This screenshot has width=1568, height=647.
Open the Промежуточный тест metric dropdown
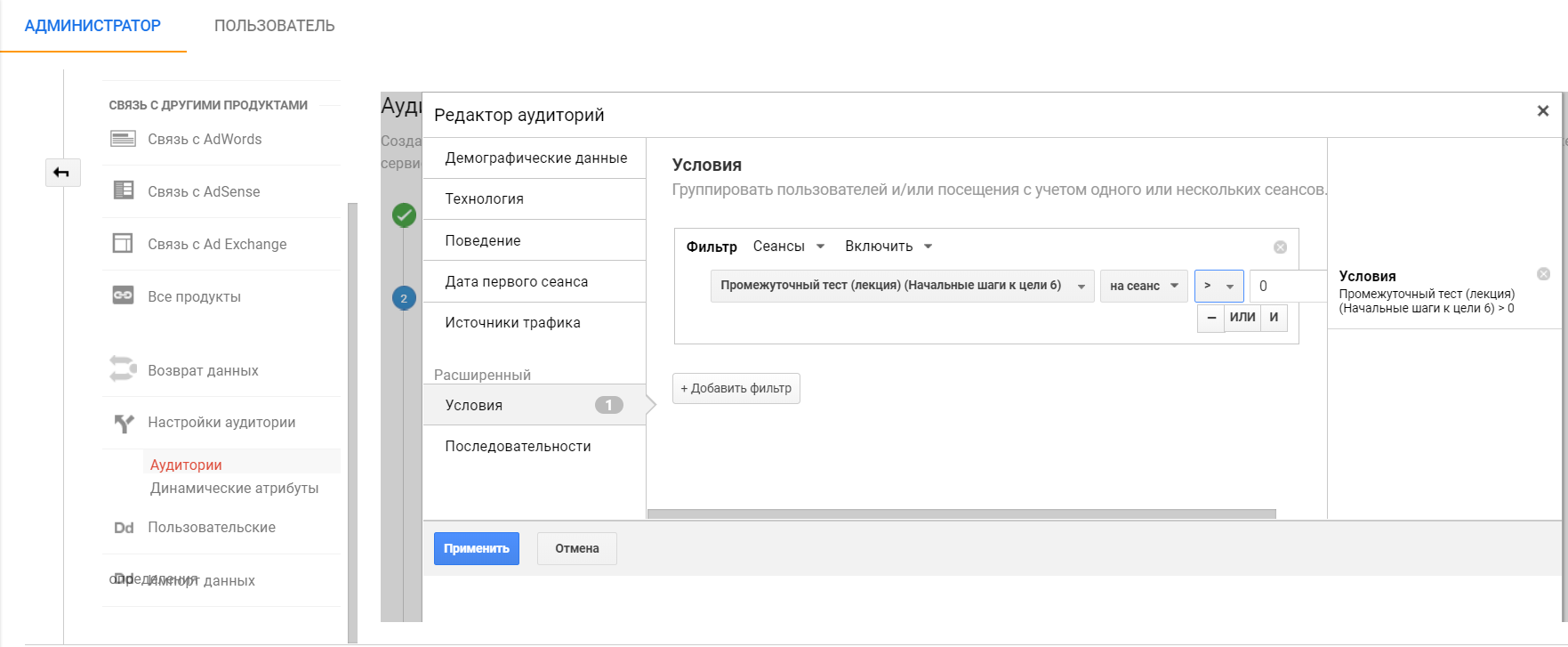click(902, 286)
